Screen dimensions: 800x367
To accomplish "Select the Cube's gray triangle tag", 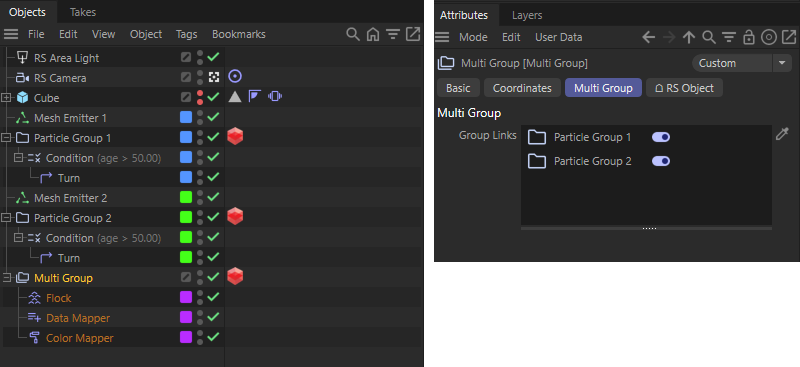I will pos(235,96).
